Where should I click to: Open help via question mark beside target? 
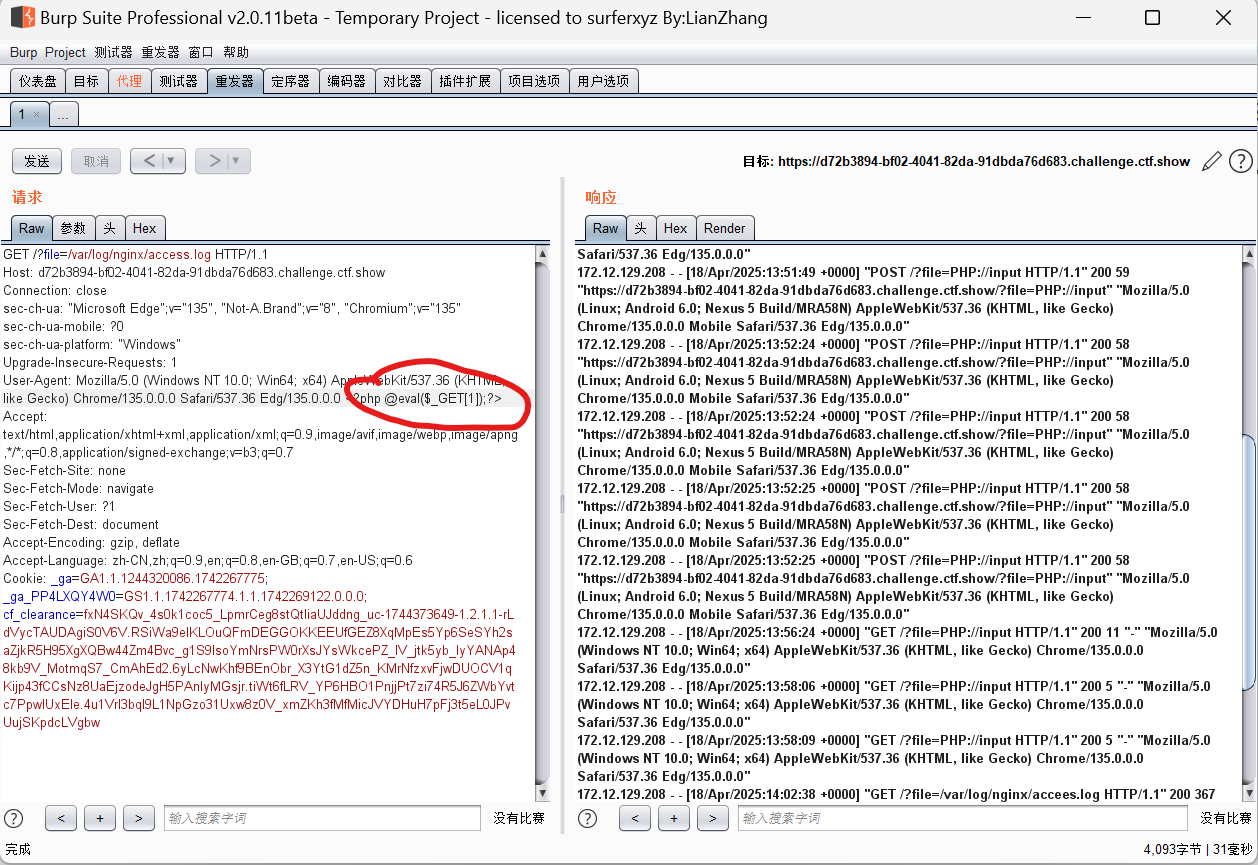click(1240, 161)
